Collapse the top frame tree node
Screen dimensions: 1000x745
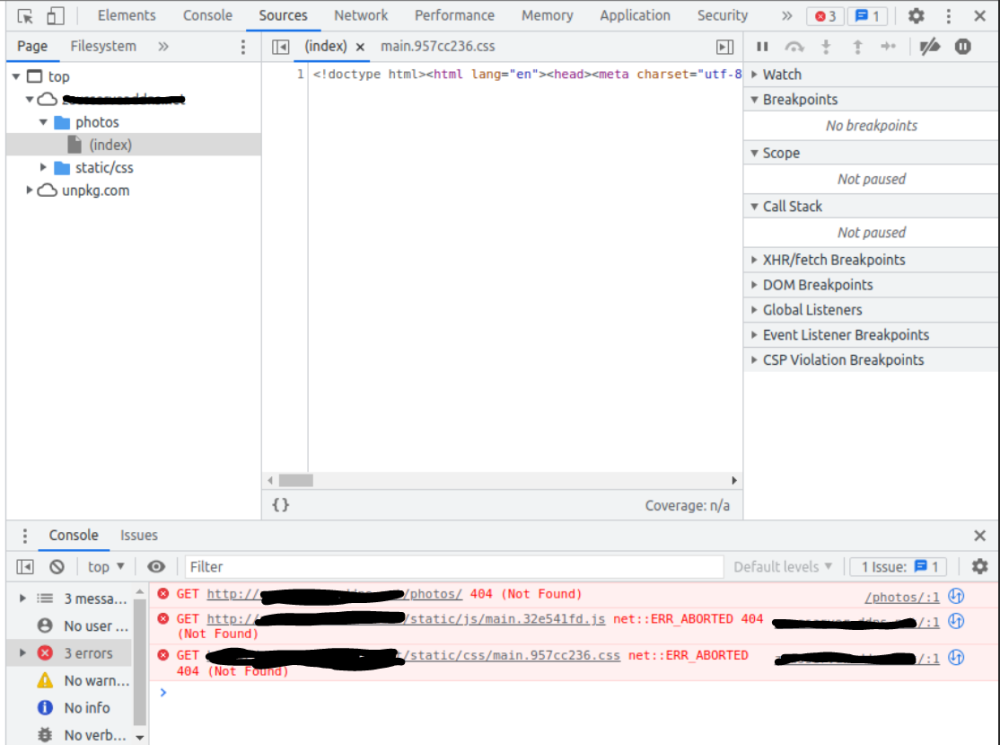(16, 77)
